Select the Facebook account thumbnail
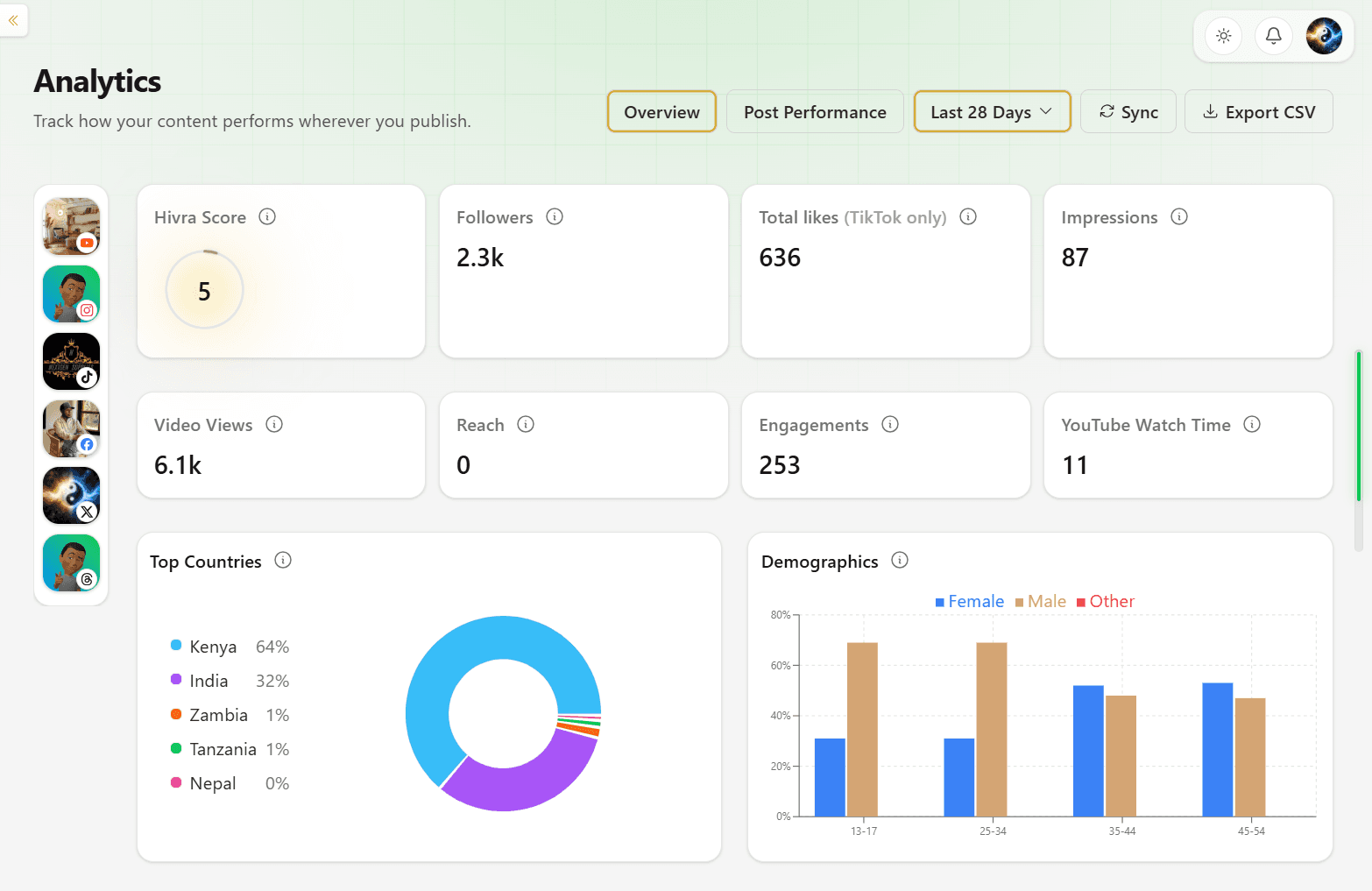Viewport: 1372px width, 891px height. click(71, 429)
